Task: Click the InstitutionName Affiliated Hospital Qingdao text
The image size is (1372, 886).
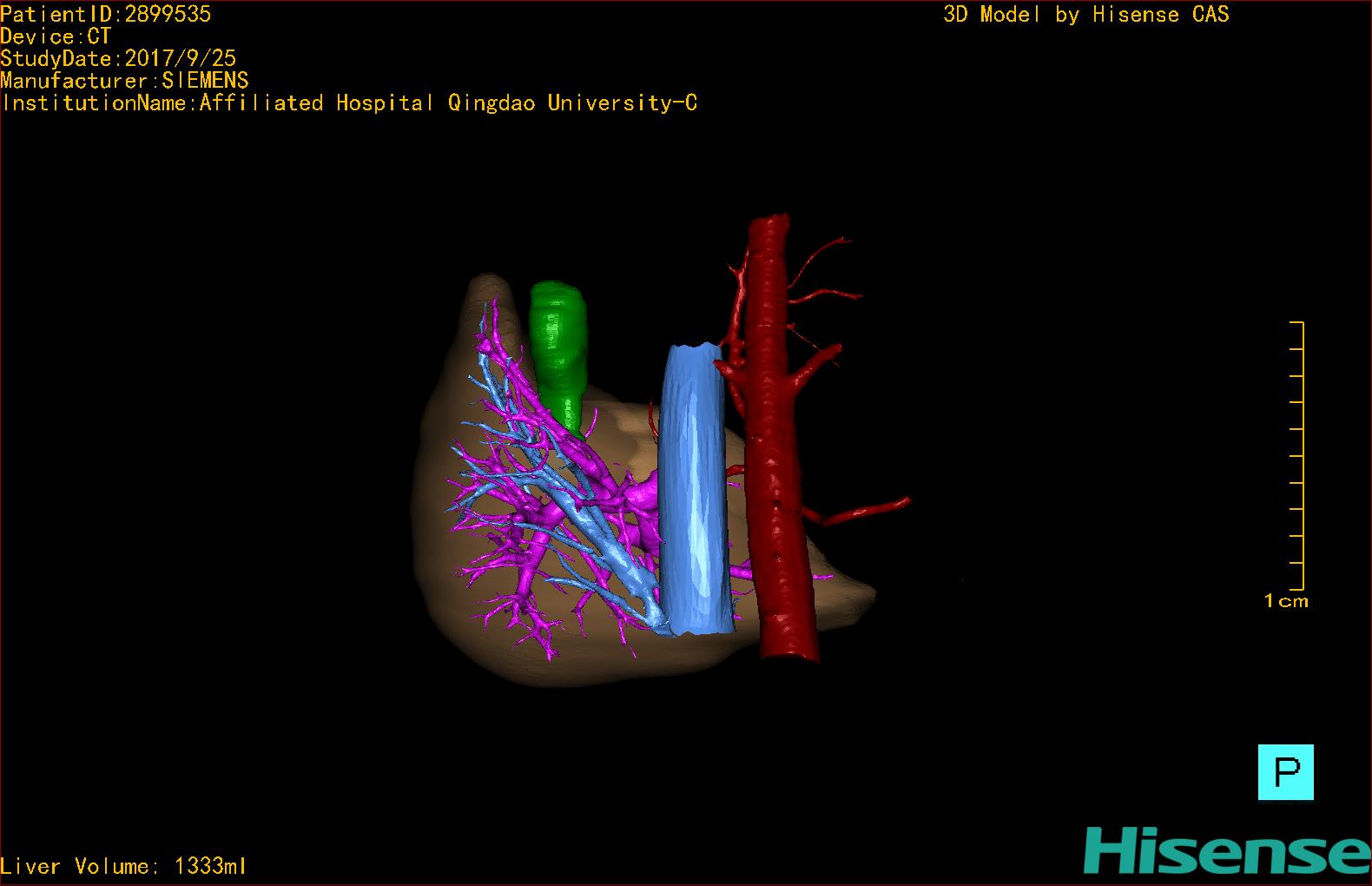Action: click(x=349, y=103)
